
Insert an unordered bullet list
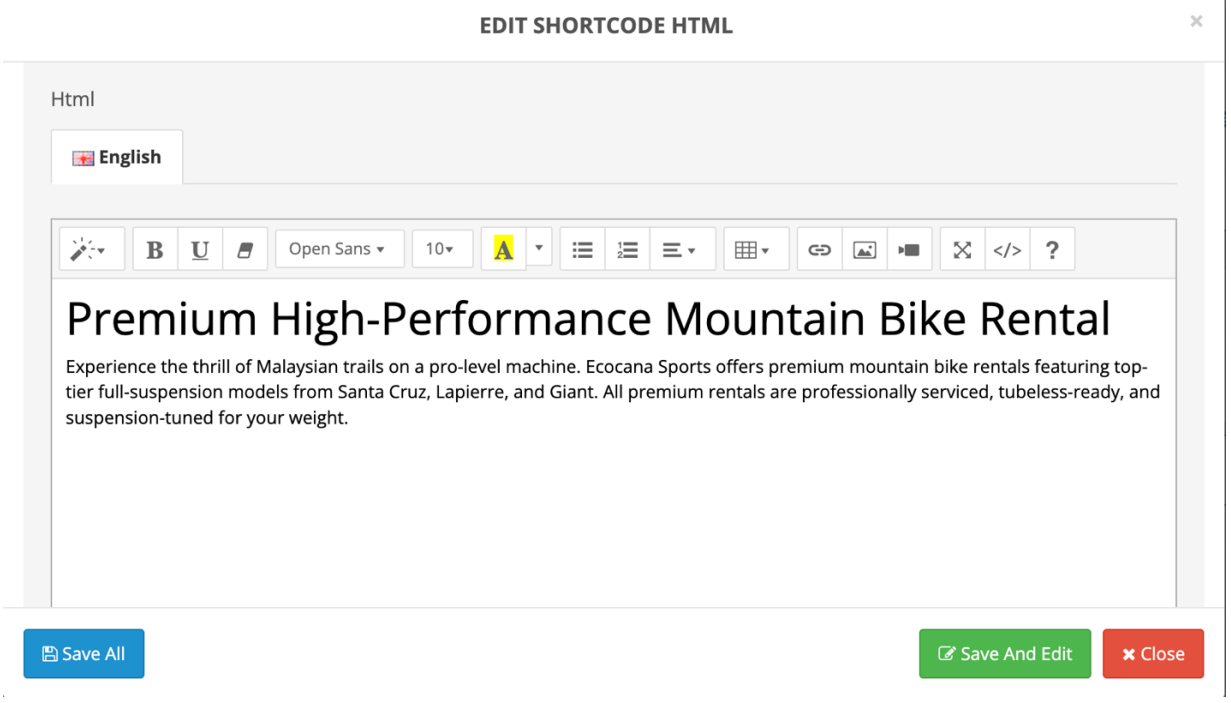click(582, 250)
